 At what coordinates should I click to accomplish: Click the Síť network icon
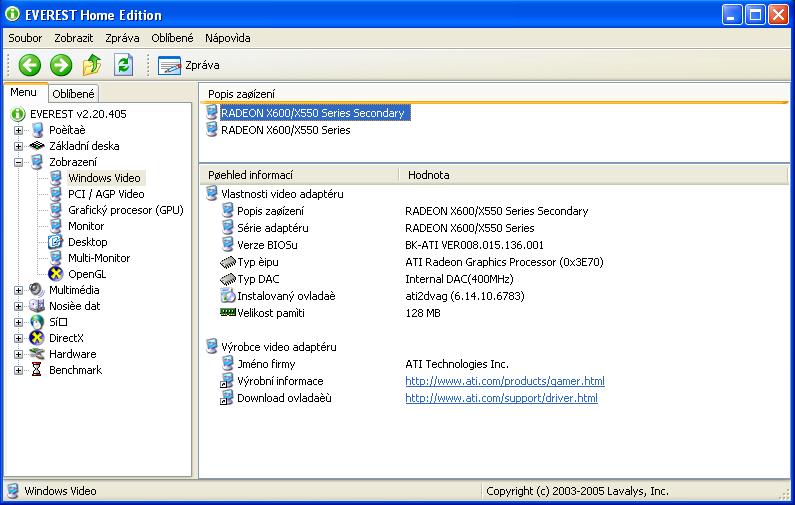click(x=37, y=322)
